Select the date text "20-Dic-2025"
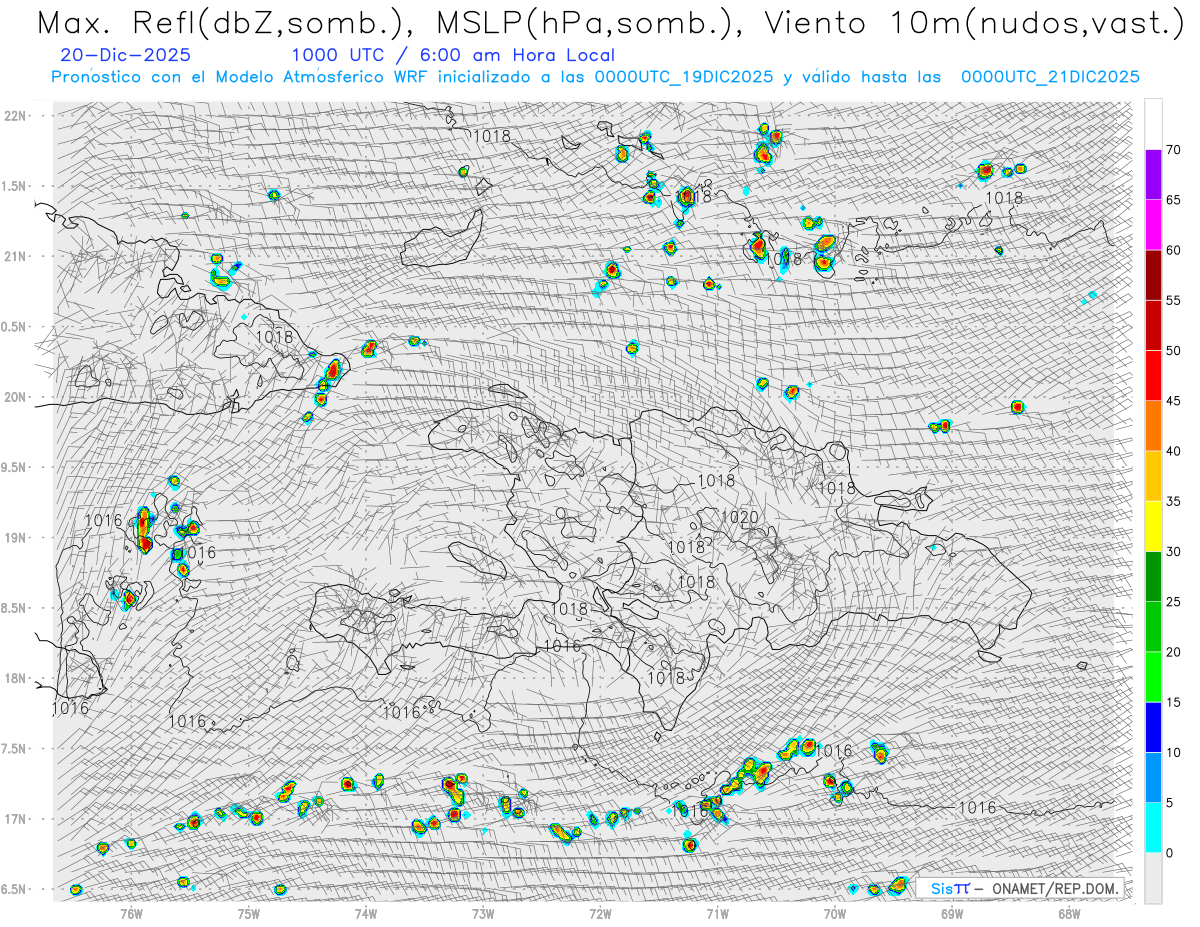Image resolution: width=1200 pixels, height=927 pixels. pos(126,56)
